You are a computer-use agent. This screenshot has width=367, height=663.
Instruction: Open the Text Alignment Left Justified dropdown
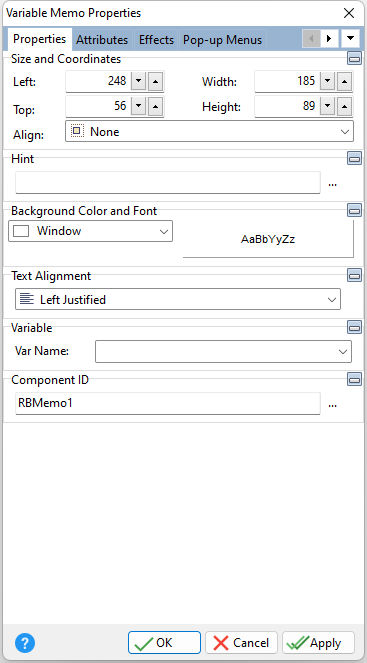[178, 299]
